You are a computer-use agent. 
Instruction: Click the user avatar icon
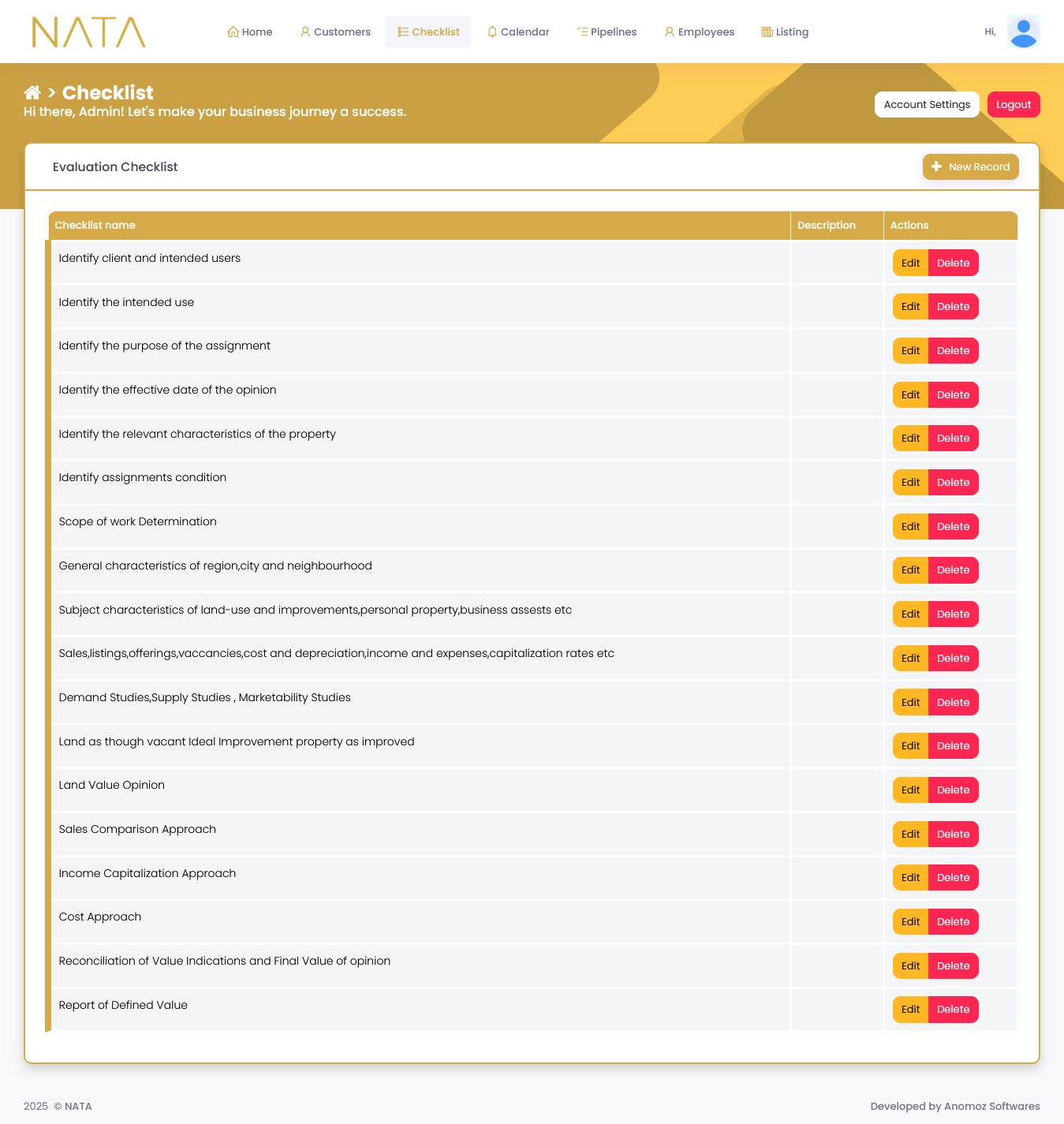(x=1023, y=32)
